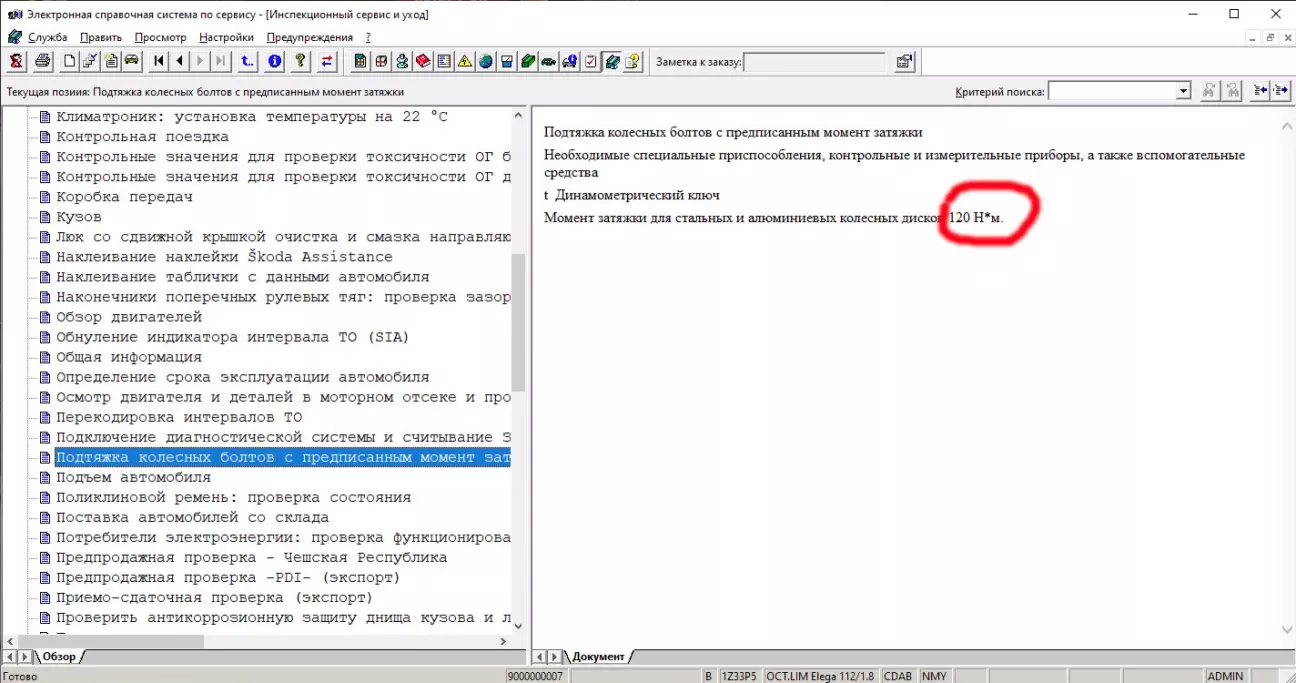This screenshot has width=1296, height=683.
Task: Click the yellow warning triangle icon
Action: pyautogui.click(x=465, y=61)
